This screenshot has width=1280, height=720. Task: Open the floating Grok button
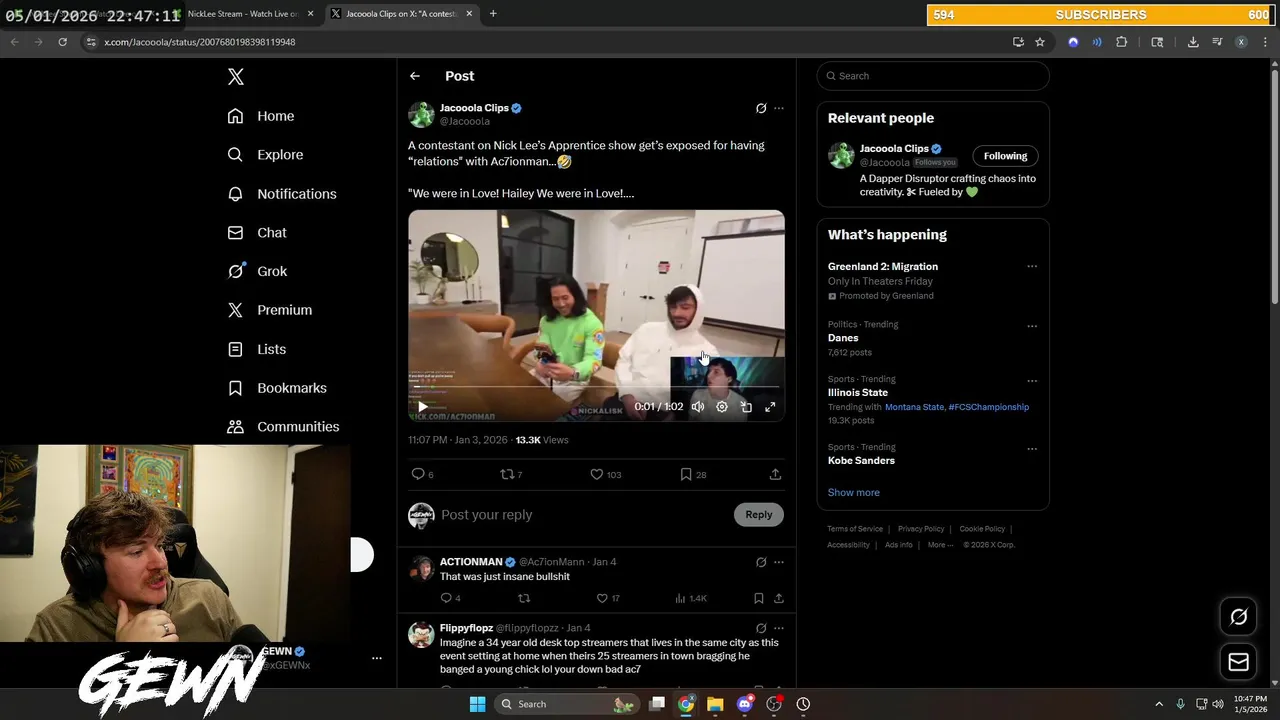coord(1238,617)
